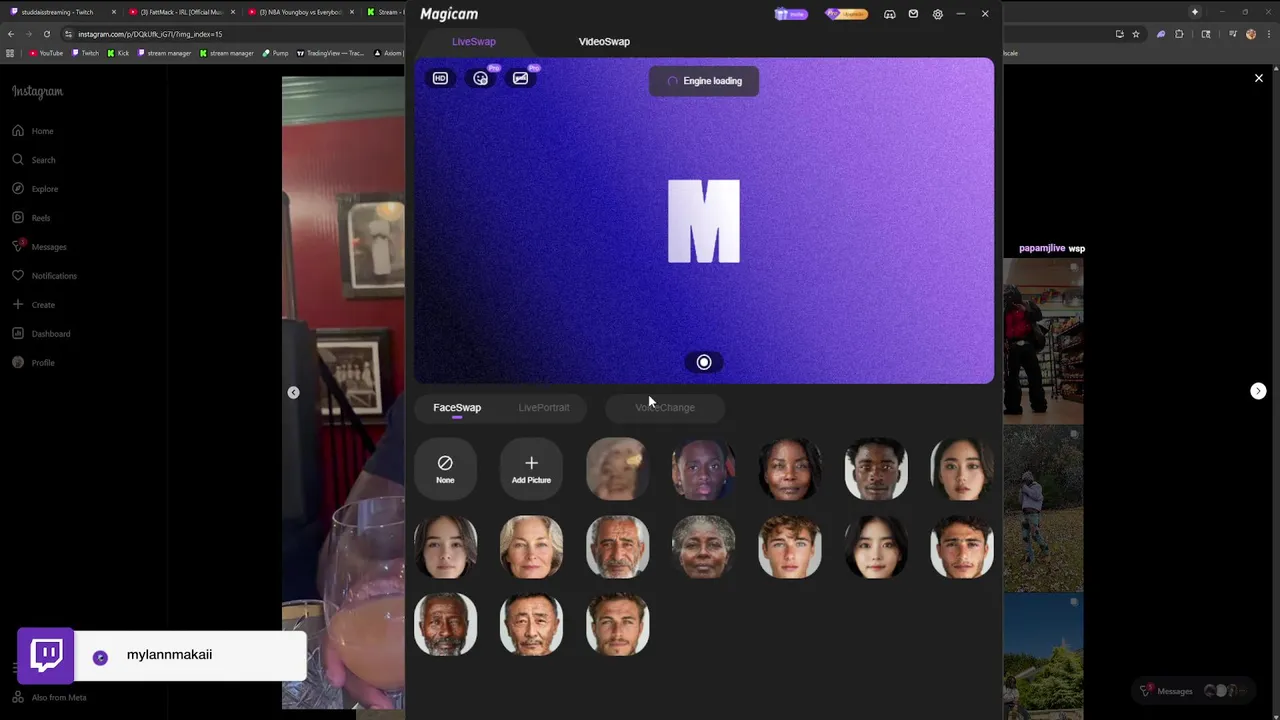1280x720 pixels.
Task: Open Instagram Profile in sidebar
Action: pos(33,363)
